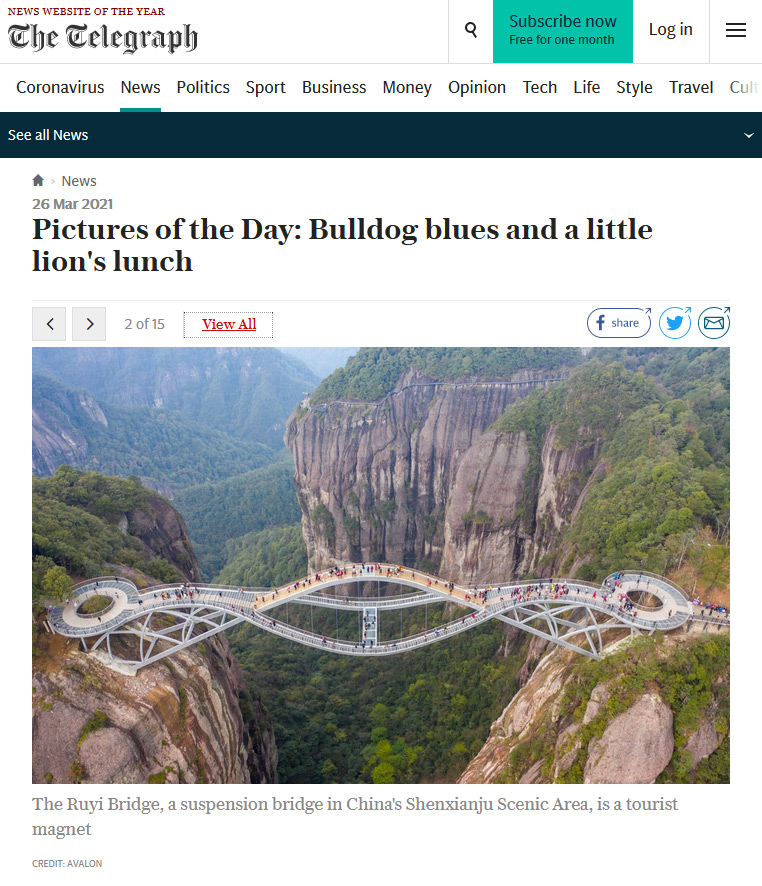Select the Travel menu item

(x=691, y=87)
